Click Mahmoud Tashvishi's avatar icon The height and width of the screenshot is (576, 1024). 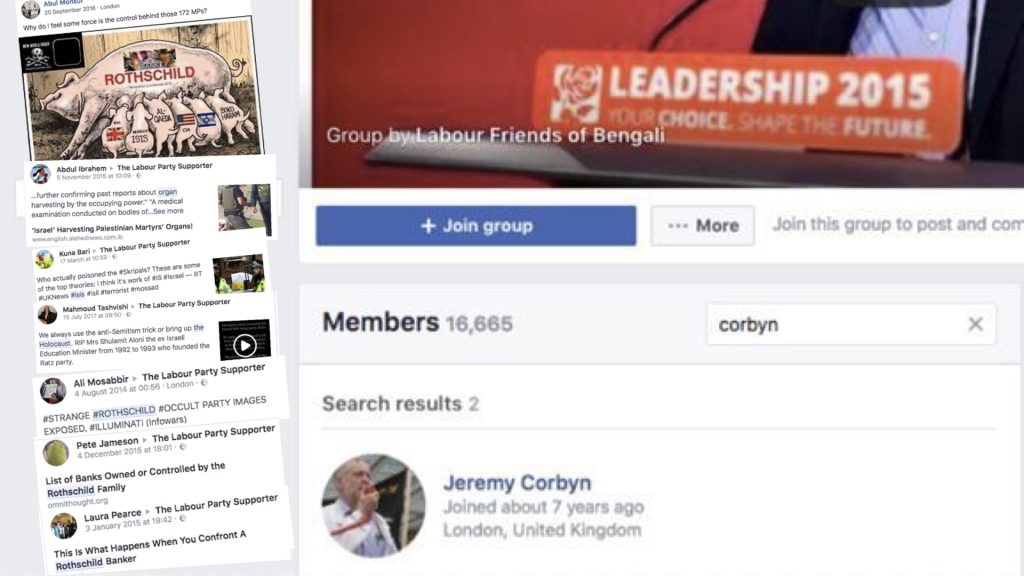47,314
